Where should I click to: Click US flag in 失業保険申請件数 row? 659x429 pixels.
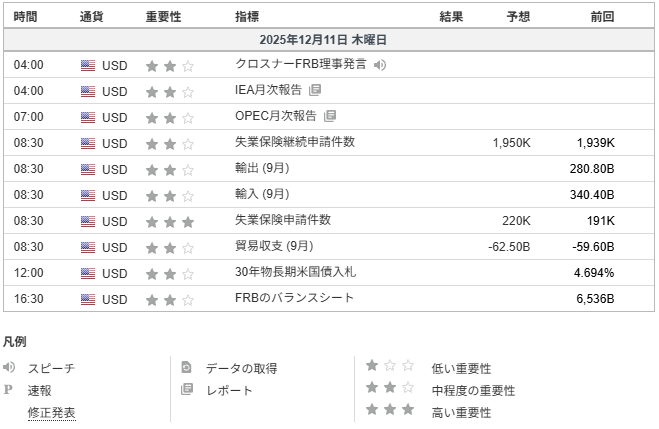point(88,221)
